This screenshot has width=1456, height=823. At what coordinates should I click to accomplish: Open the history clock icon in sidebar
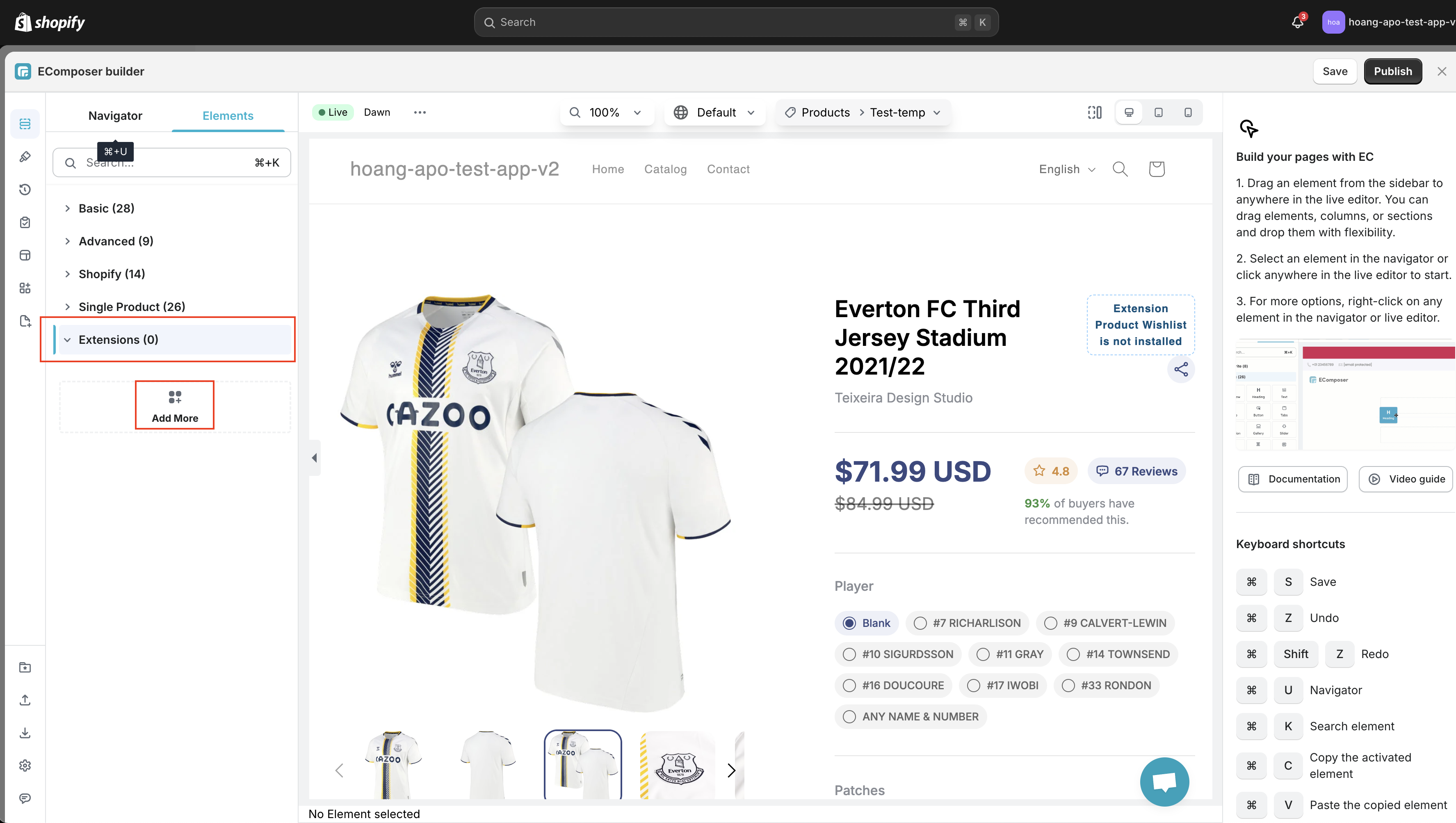[x=25, y=190]
